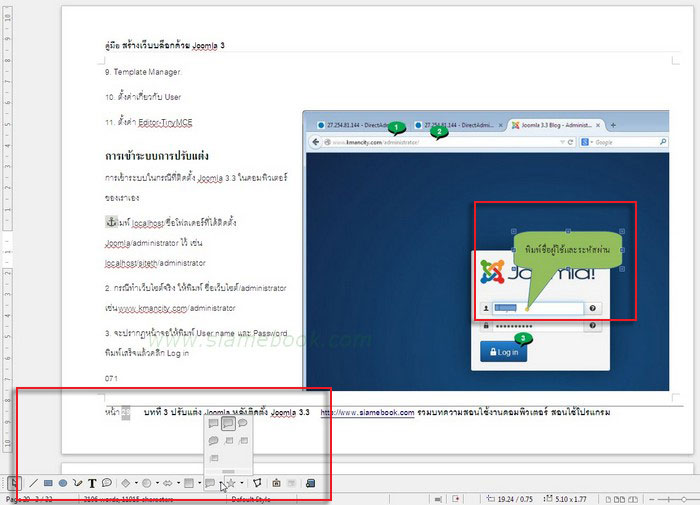
Task: Open the Callouts dropdown arrow
Action: click(221, 483)
